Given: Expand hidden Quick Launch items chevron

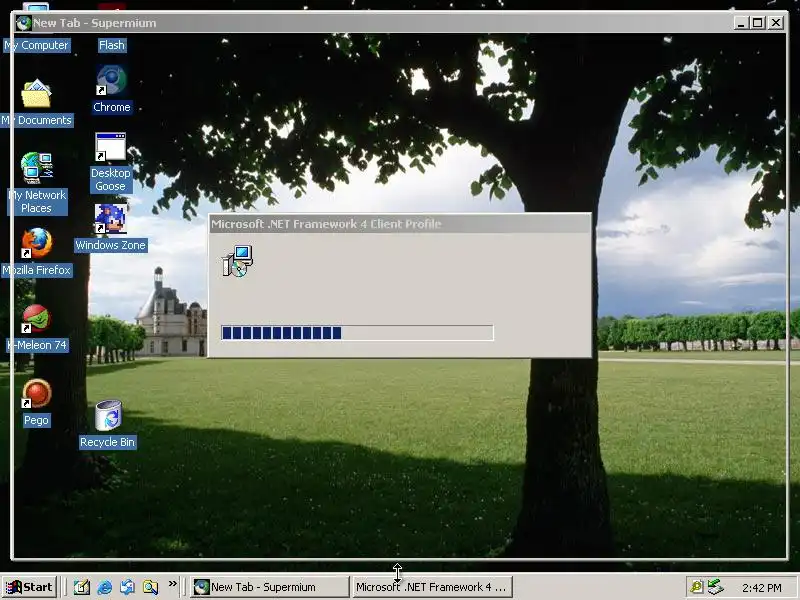Looking at the screenshot, I should pyautogui.click(x=172, y=583).
